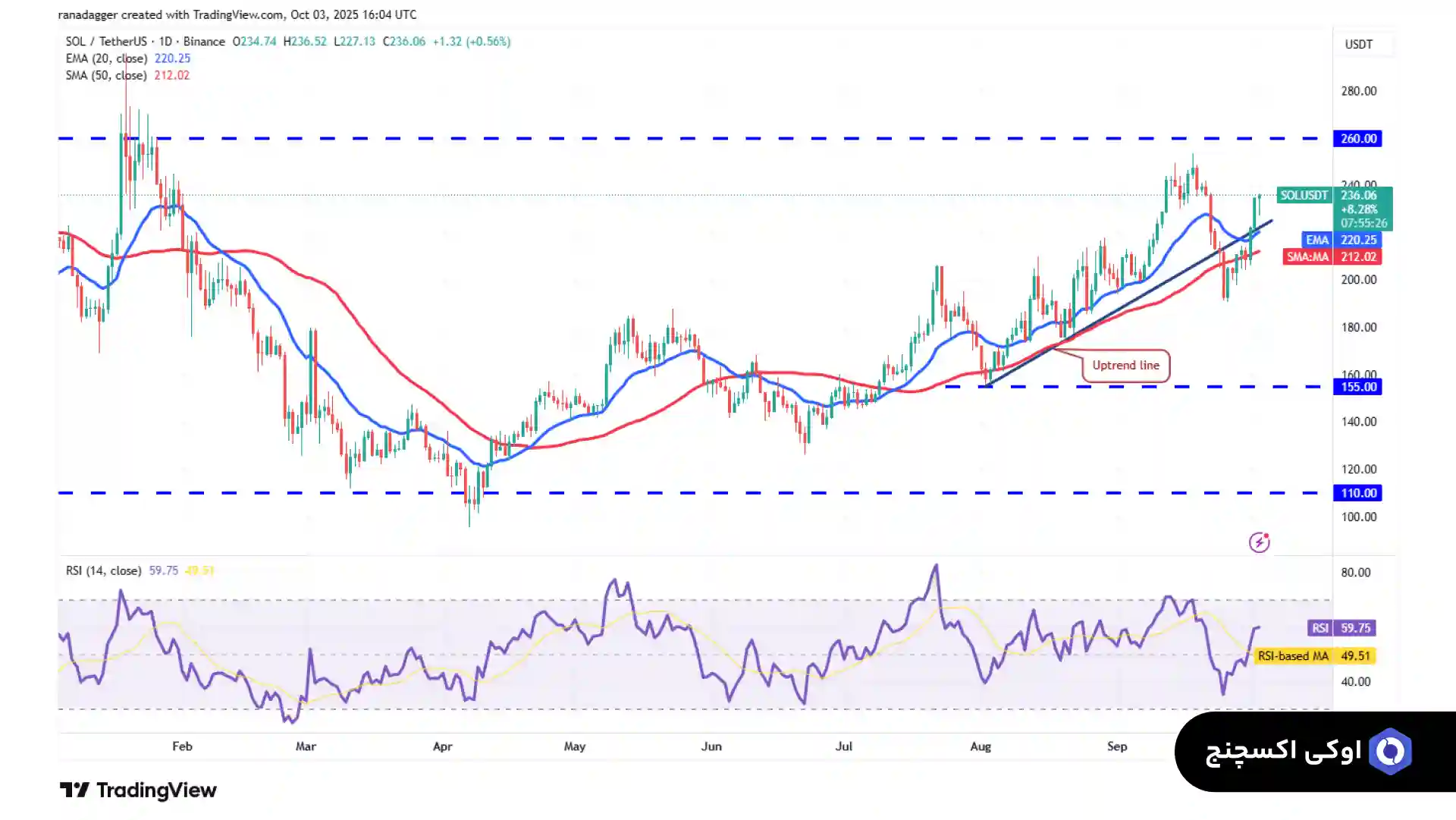Click the Uptrend line callout label
Image resolution: width=1456 pixels, height=820 pixels.
pyautogui.click(x=1125, y=366)
